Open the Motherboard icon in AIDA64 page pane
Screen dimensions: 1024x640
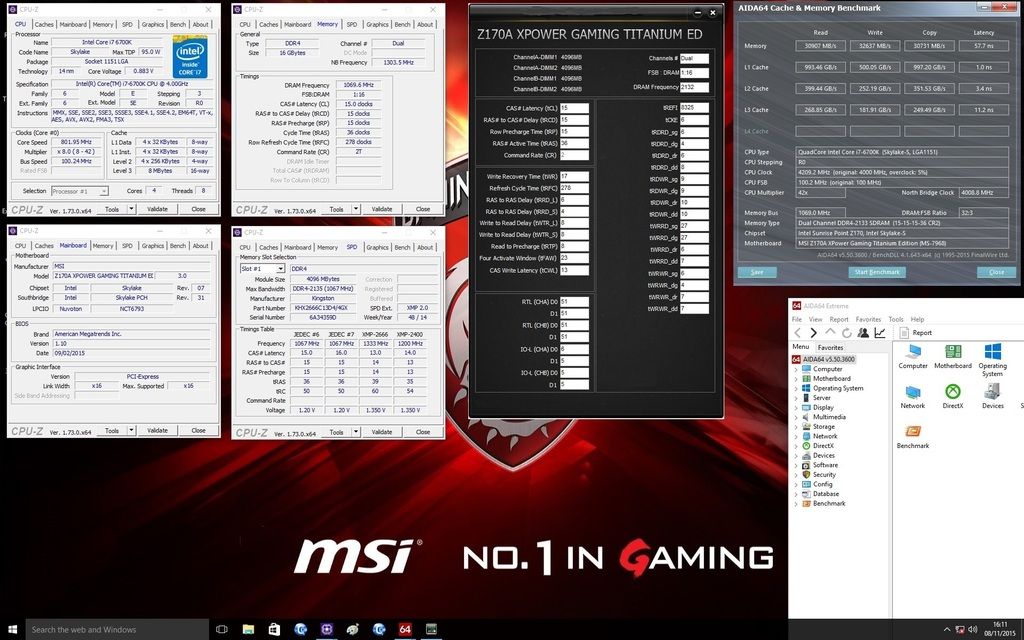click(953, 357)
